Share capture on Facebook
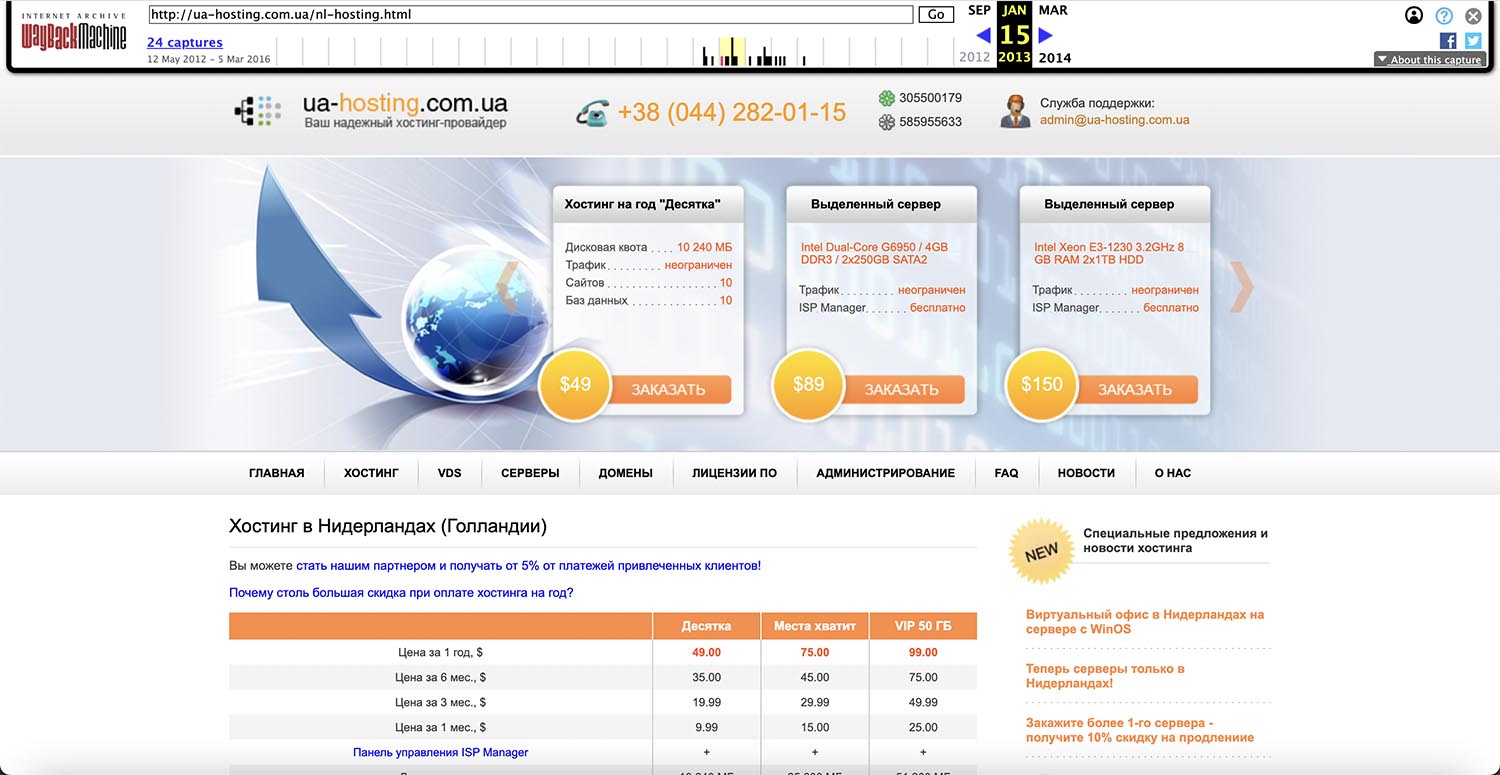The height and width of the screenshot is (775, 1500). tap(1448, 41)
